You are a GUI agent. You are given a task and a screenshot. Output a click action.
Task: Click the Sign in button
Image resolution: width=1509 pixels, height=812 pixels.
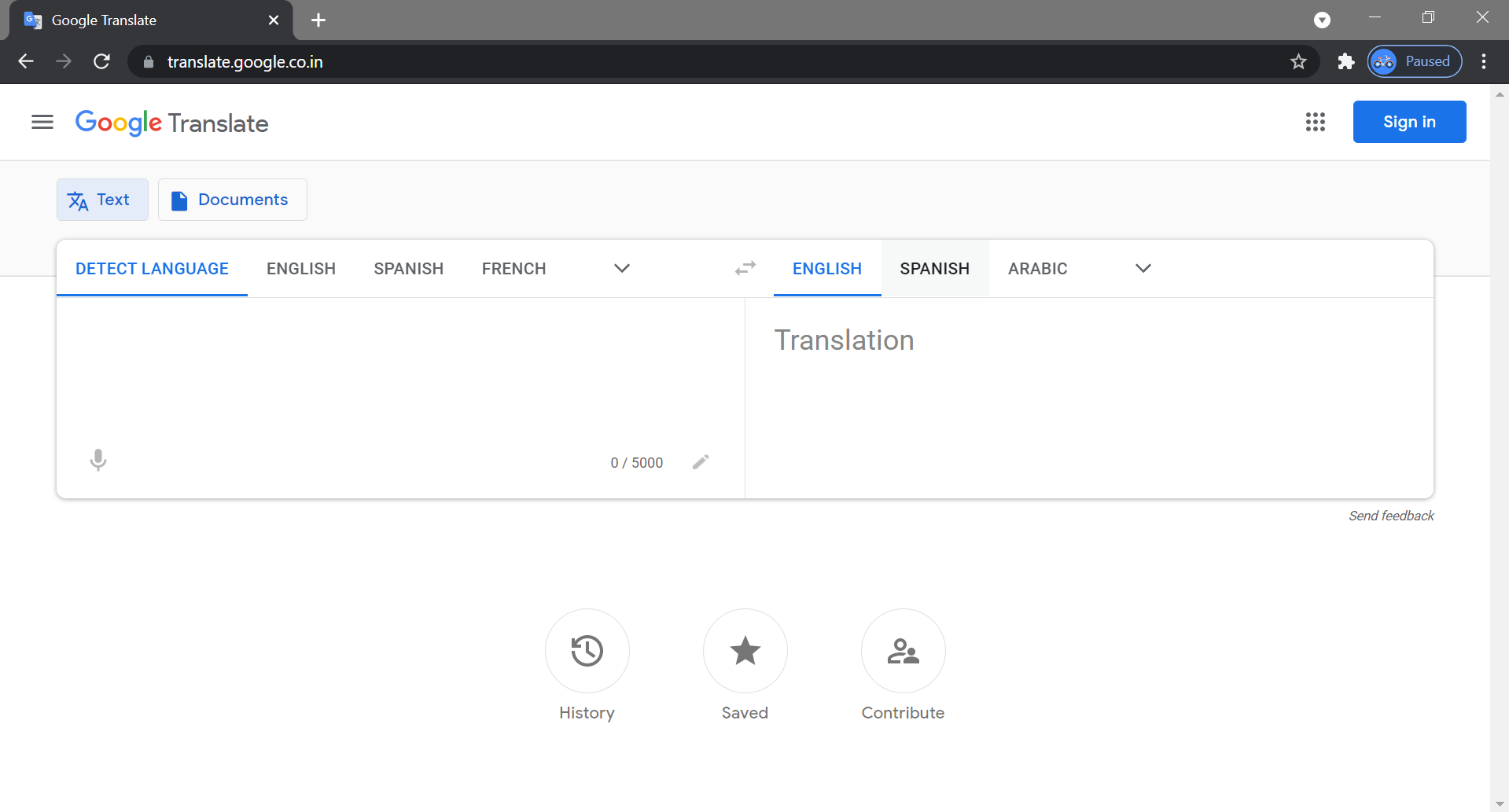1409,122
